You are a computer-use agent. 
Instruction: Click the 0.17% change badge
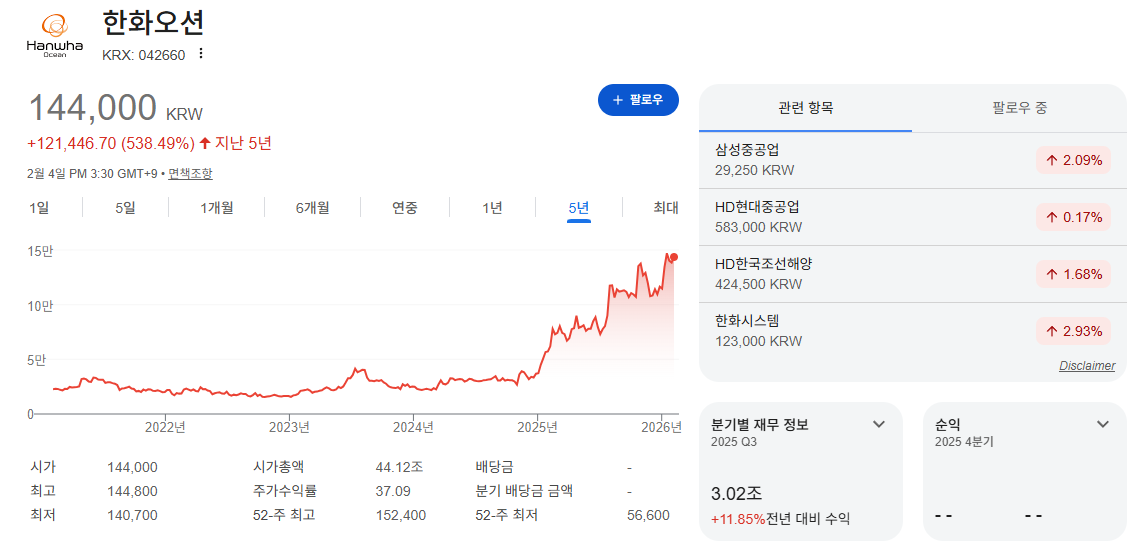point(1073,217)
